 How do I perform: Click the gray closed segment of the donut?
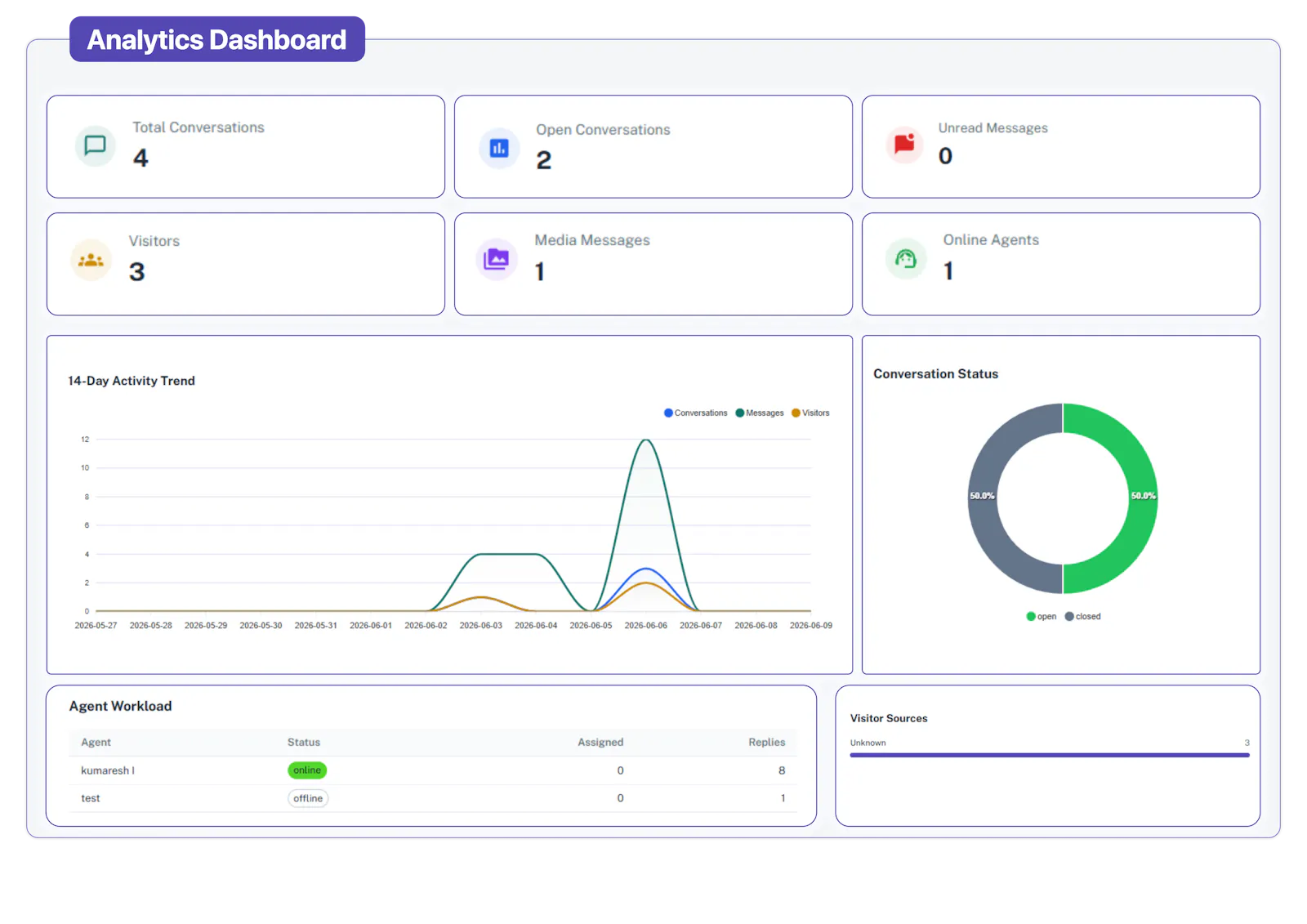[984, 498]
